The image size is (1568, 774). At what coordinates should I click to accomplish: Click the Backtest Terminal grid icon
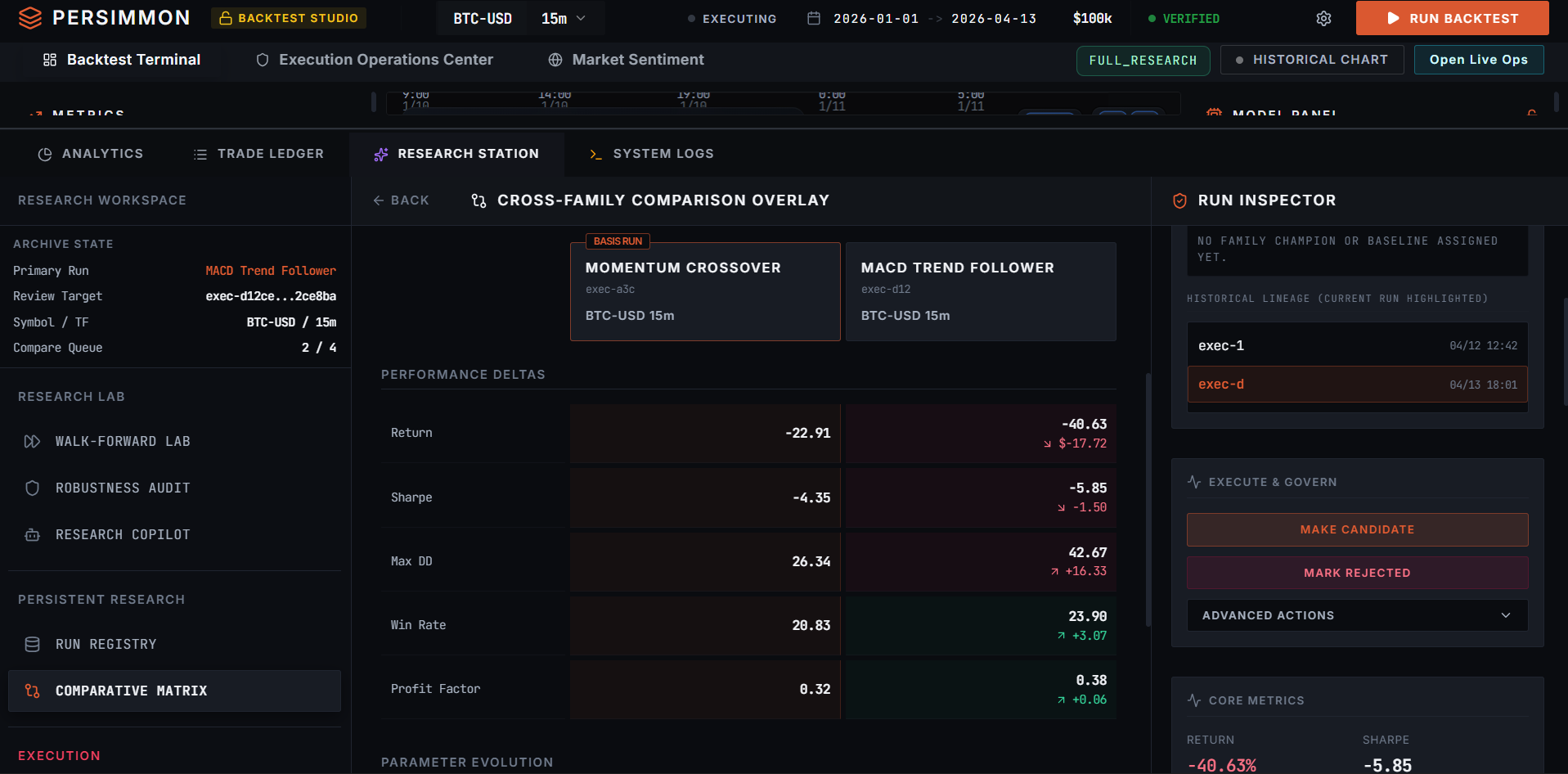pos(50,60)
